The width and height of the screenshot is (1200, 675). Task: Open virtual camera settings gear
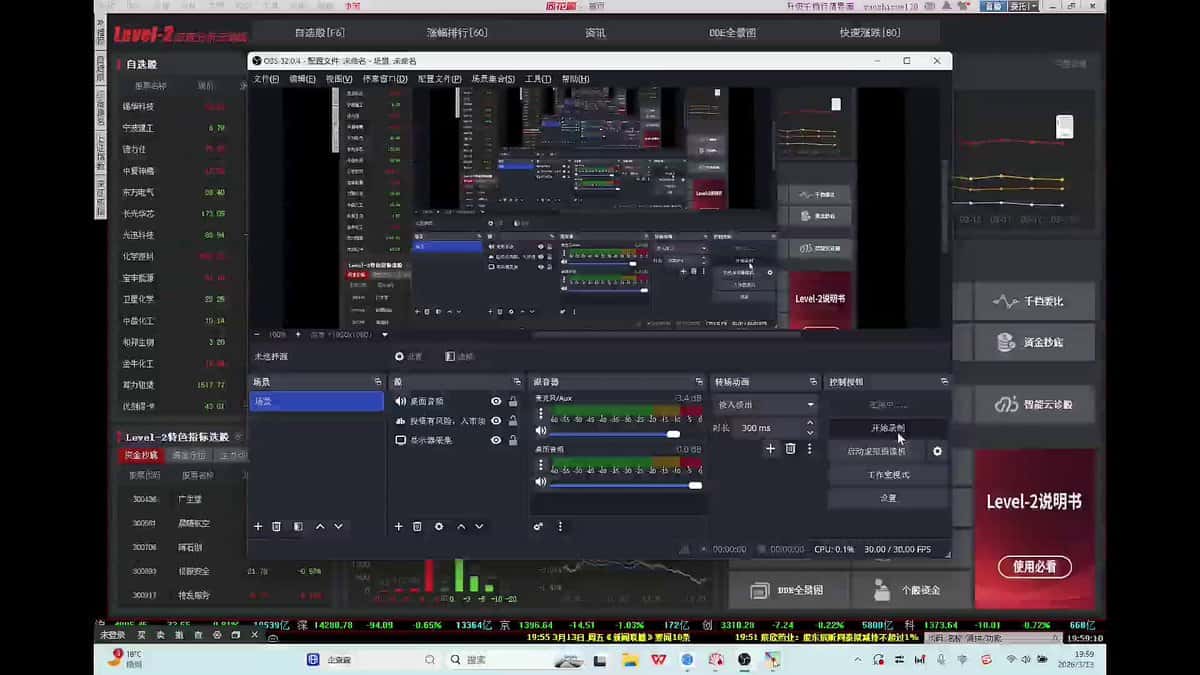[937, 452]
